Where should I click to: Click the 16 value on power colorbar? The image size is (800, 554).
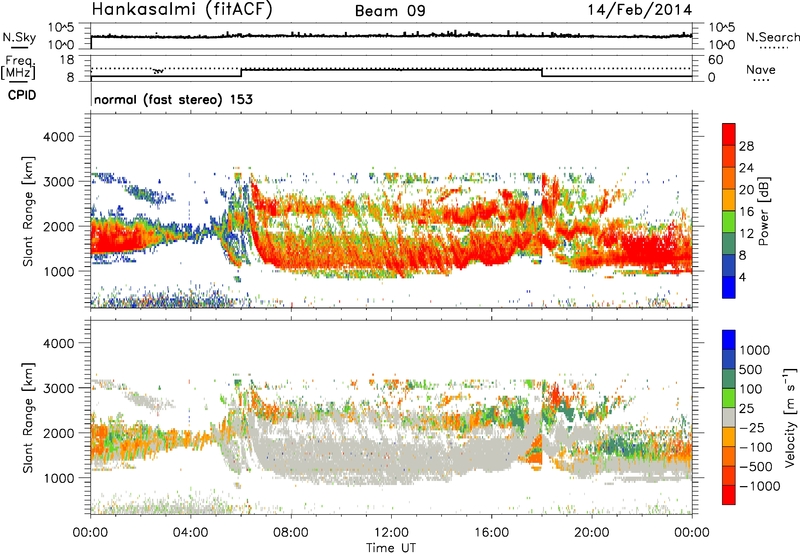pos(746,212)
